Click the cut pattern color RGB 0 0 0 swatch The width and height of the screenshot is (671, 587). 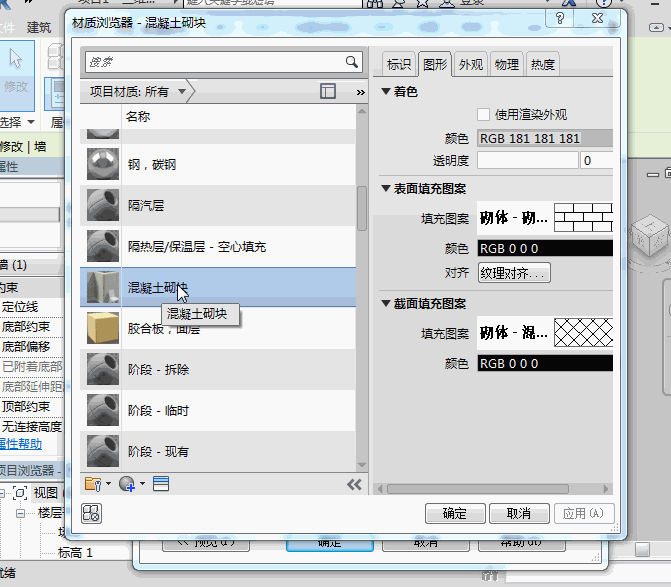coord(545,363)
